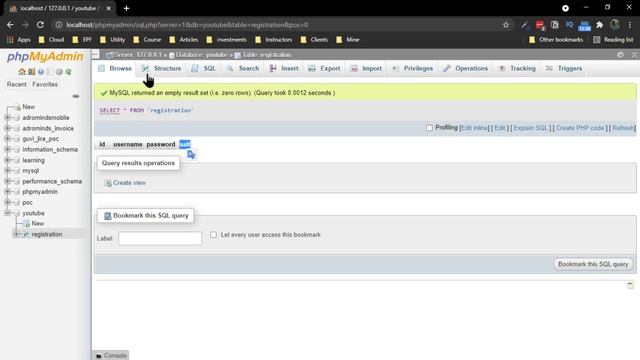Switch to Structure tab
This screenshot has height=360, width=640.
click(161, 69)
